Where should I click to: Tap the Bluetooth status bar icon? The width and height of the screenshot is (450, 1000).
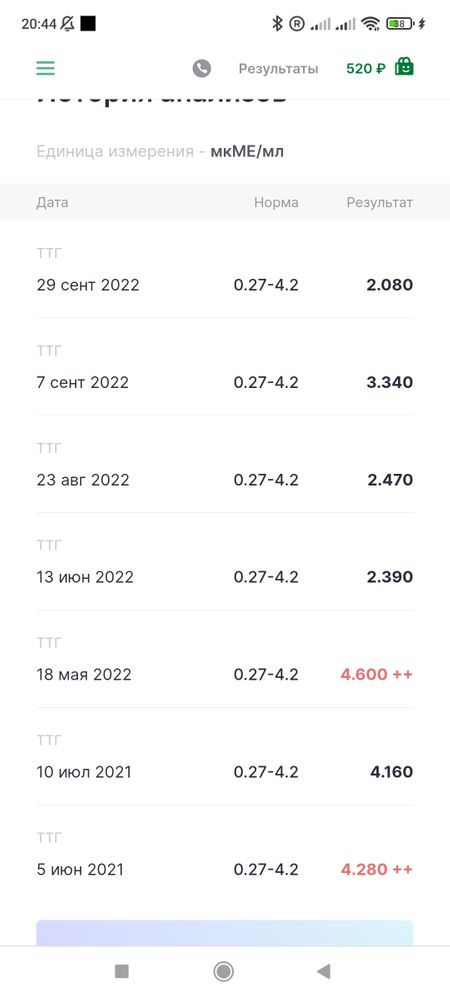coord(277,24)
